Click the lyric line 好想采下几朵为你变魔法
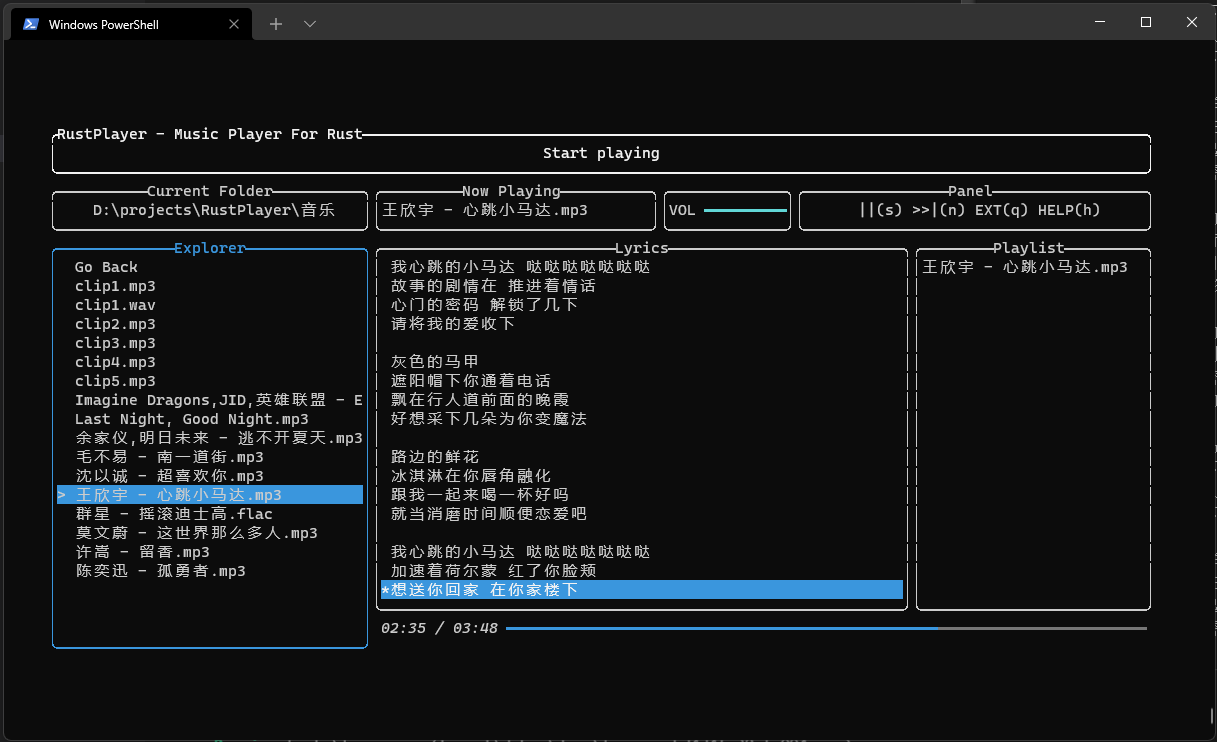Screen dimensions: 1217x742 point(489,419)
